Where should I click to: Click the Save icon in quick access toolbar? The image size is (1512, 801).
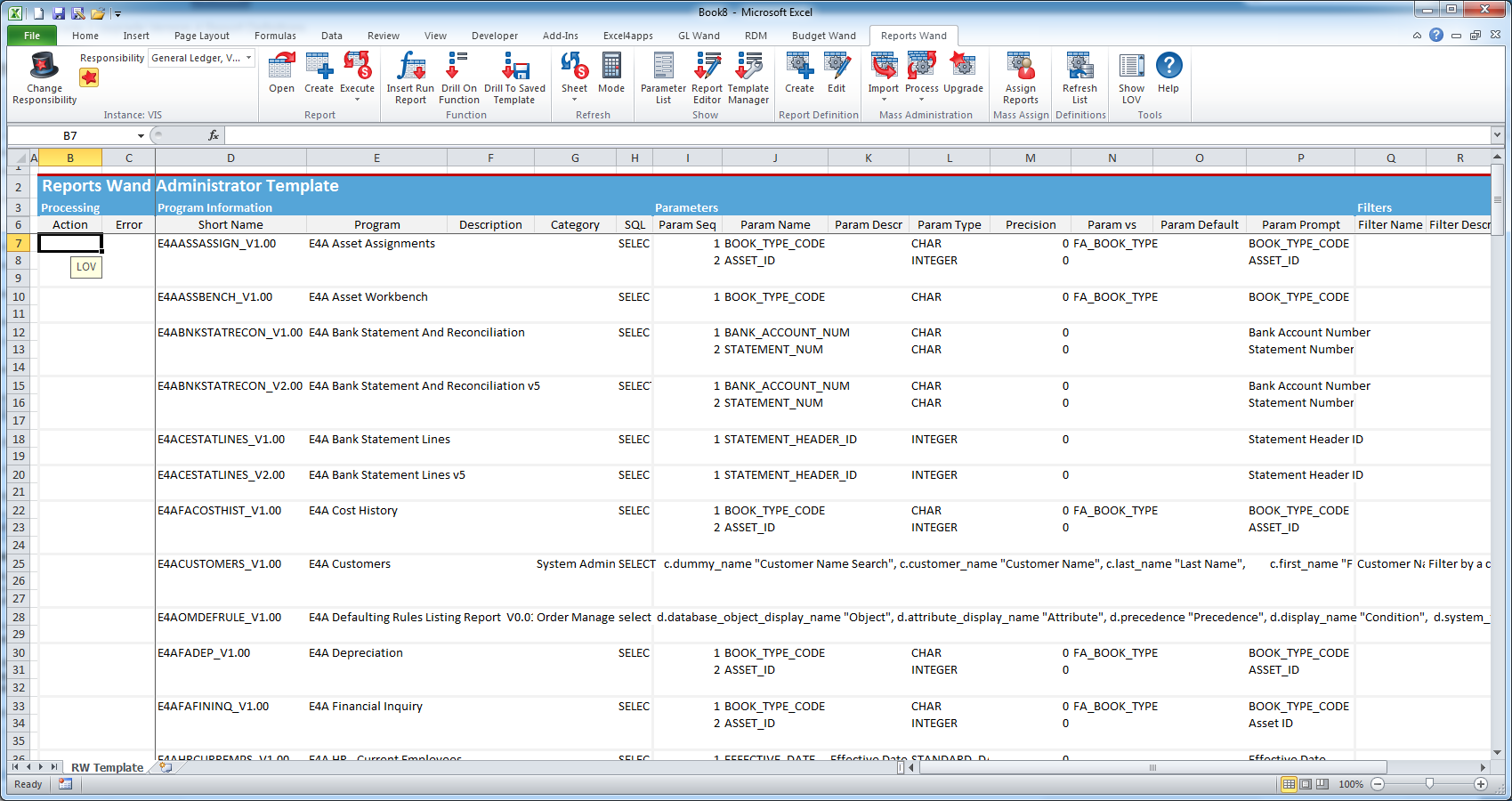click(59, 12)
